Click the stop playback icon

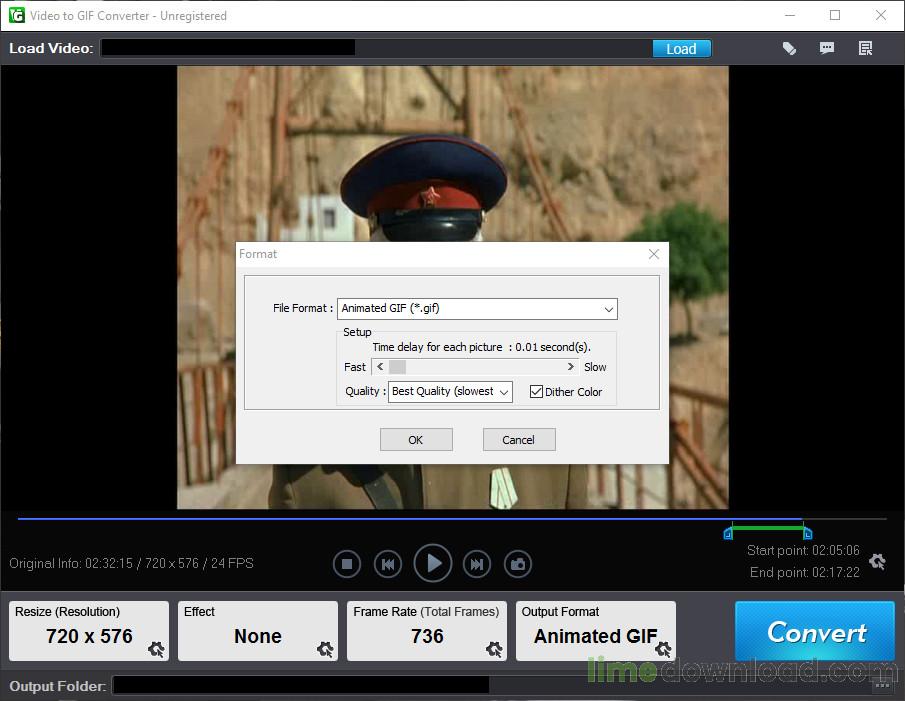click(347, 563)
